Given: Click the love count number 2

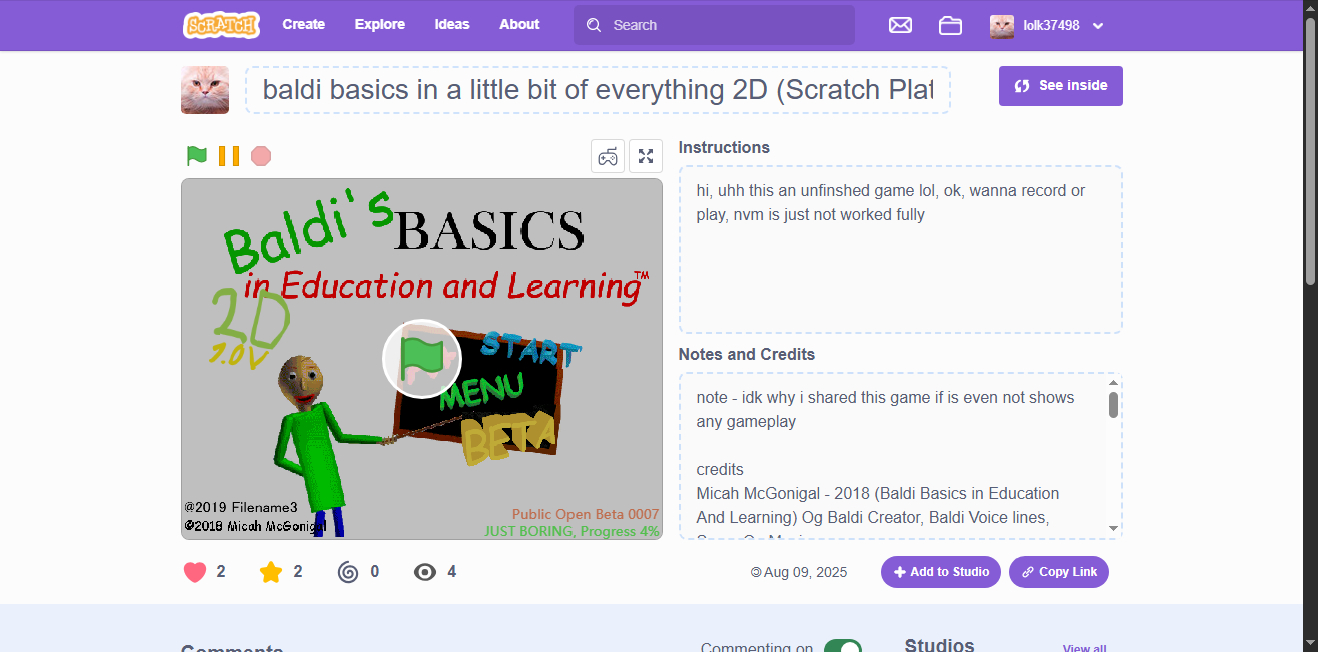Looking at the screenshot, I should (x=221, y=572).
